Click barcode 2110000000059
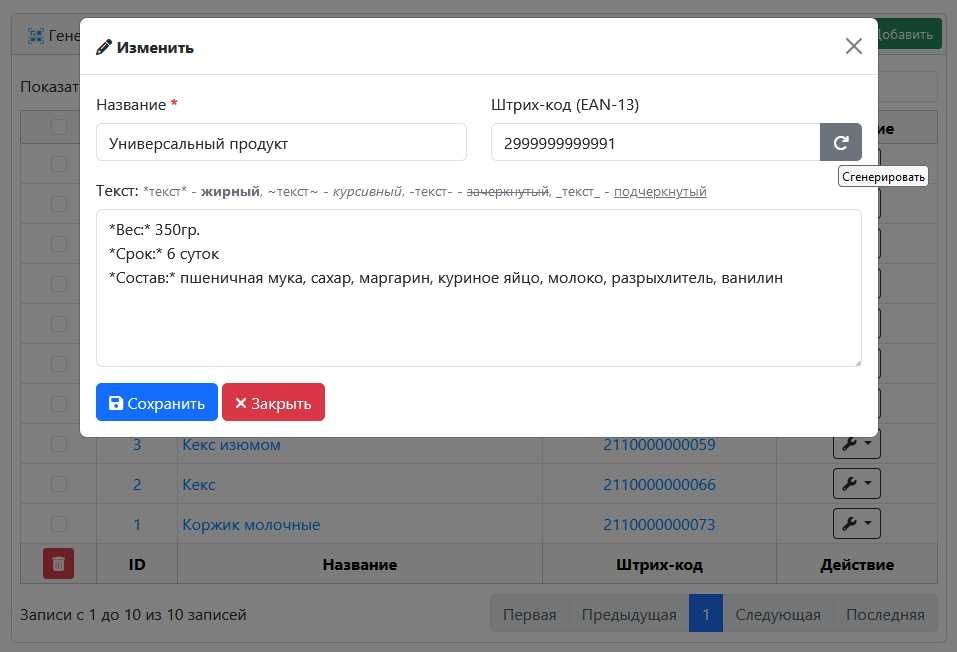957x652 pixels. coord(659,444)
